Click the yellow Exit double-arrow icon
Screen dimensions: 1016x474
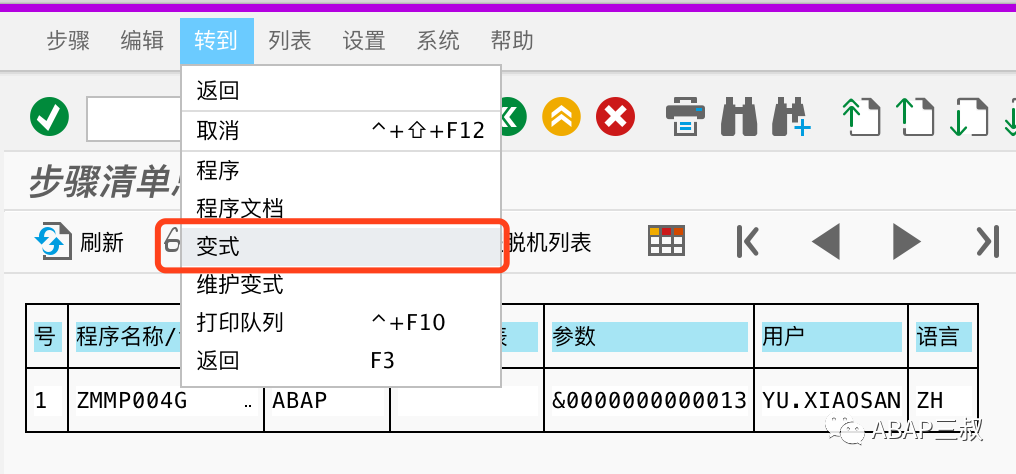[x=561, y=117]
